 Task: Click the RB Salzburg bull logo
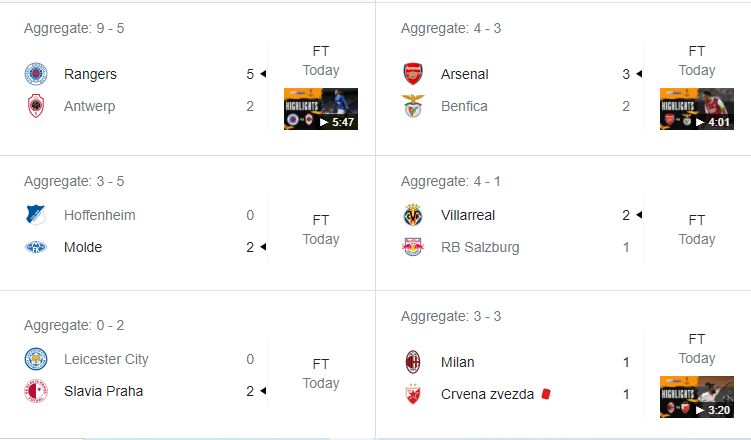click(x=413, y=247)
